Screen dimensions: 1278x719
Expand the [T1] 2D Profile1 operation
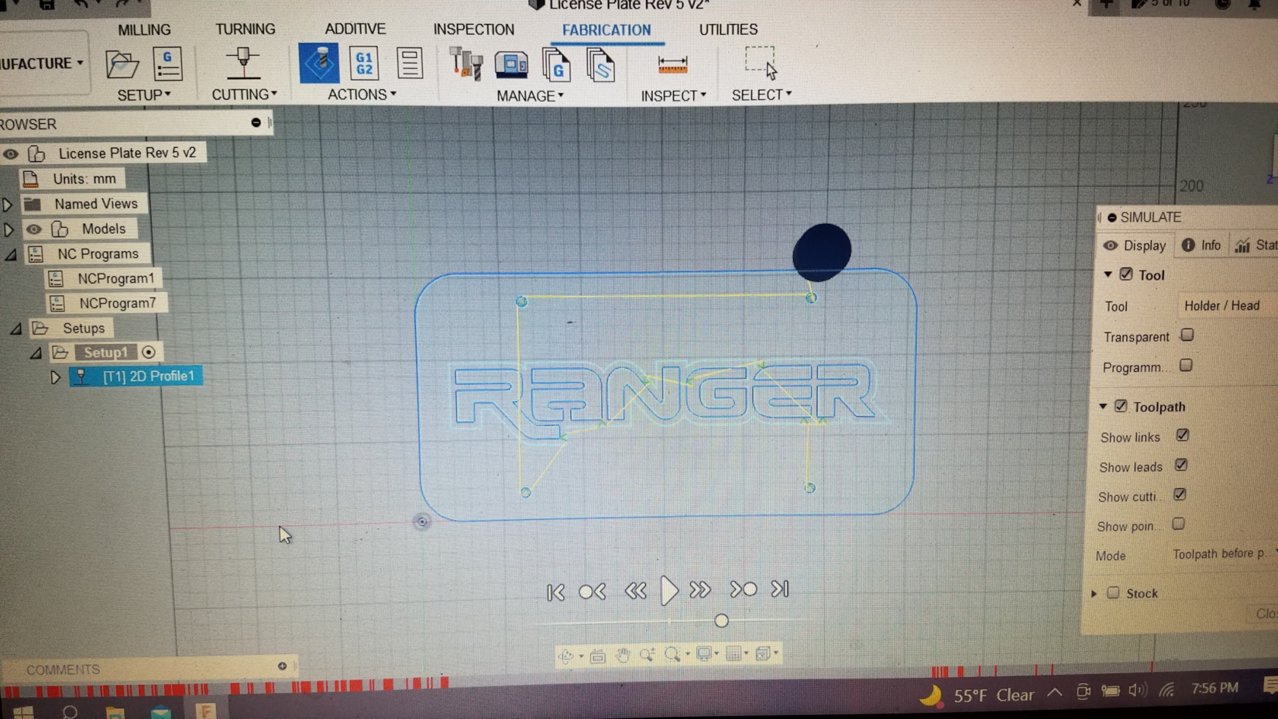point(56,377)
